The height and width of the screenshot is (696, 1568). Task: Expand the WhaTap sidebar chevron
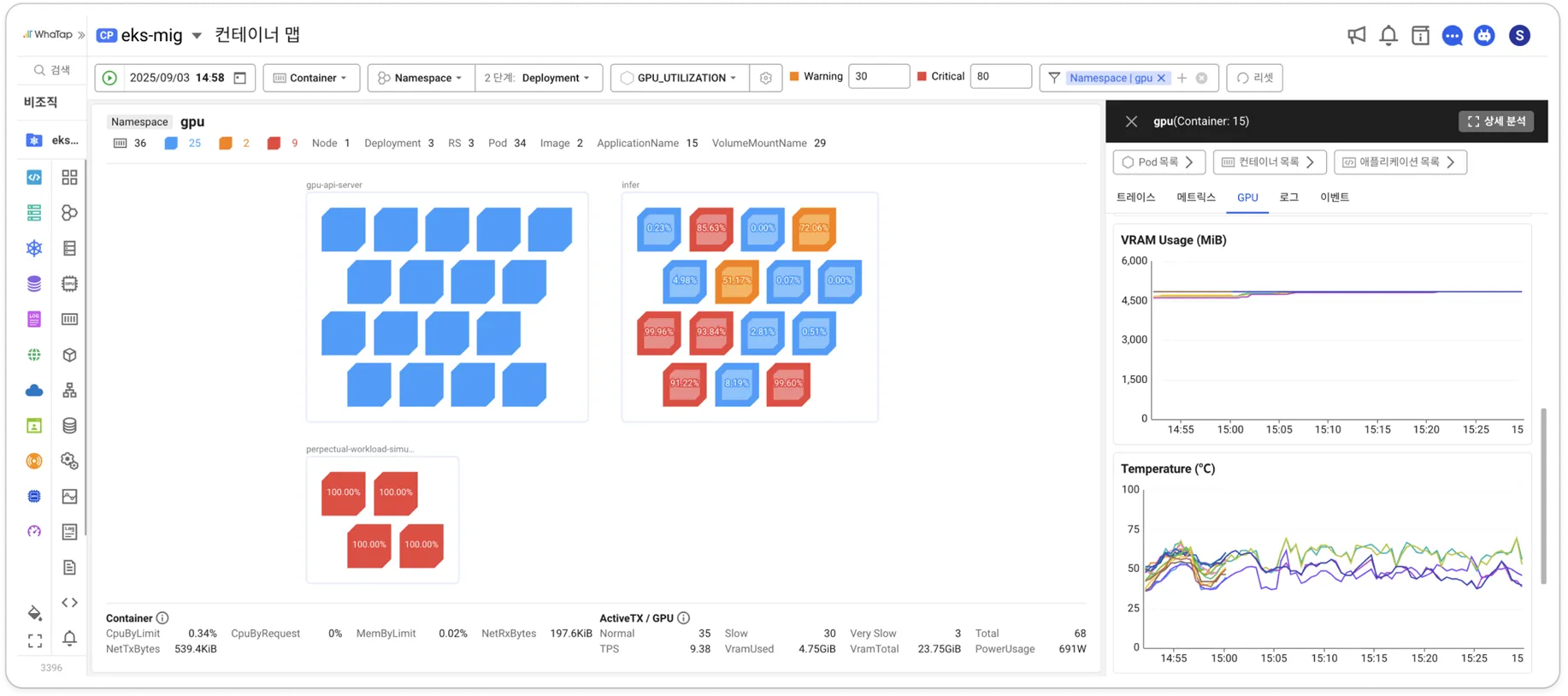81,35
